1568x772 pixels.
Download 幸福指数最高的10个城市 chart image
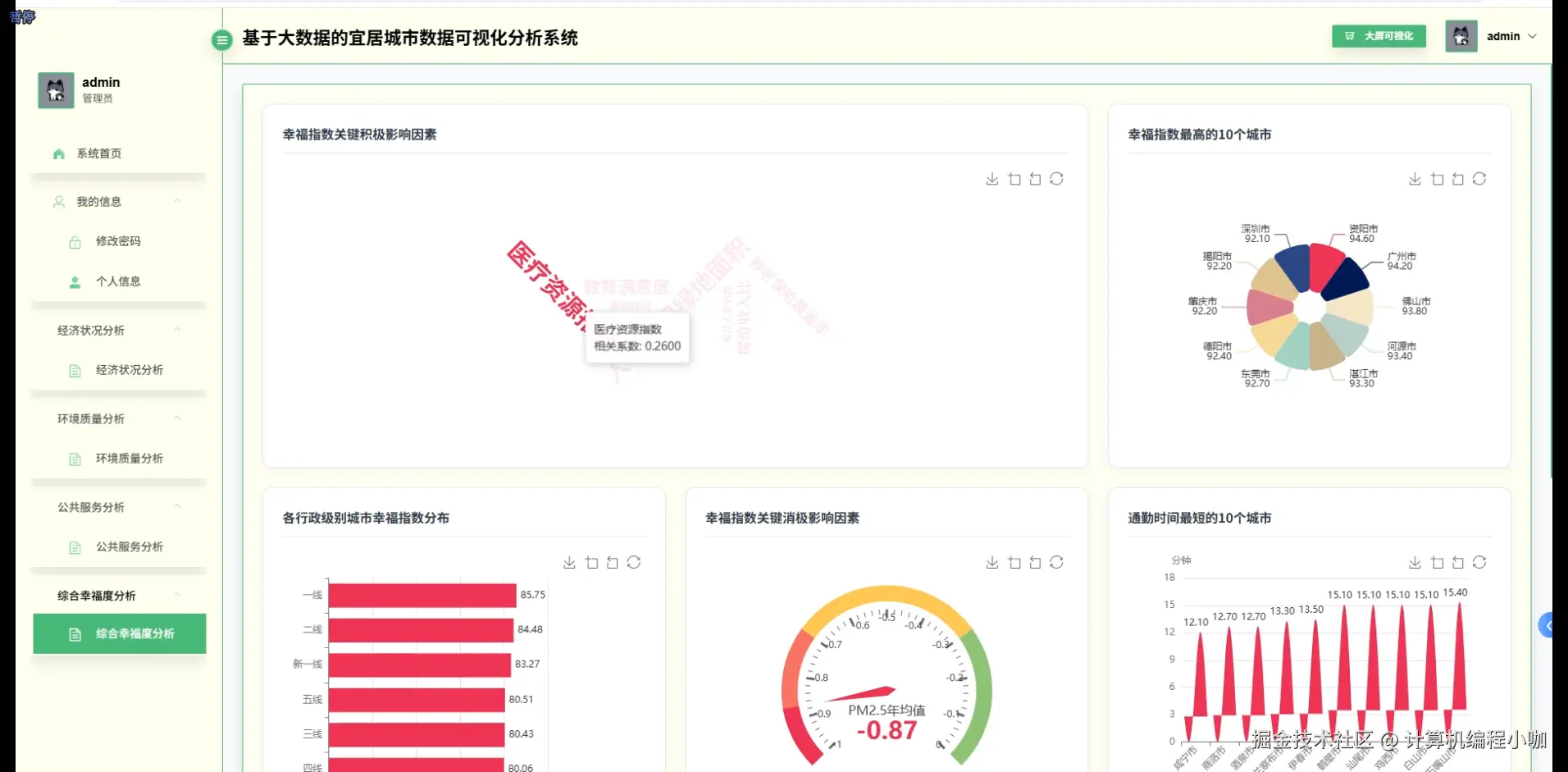1415,179
